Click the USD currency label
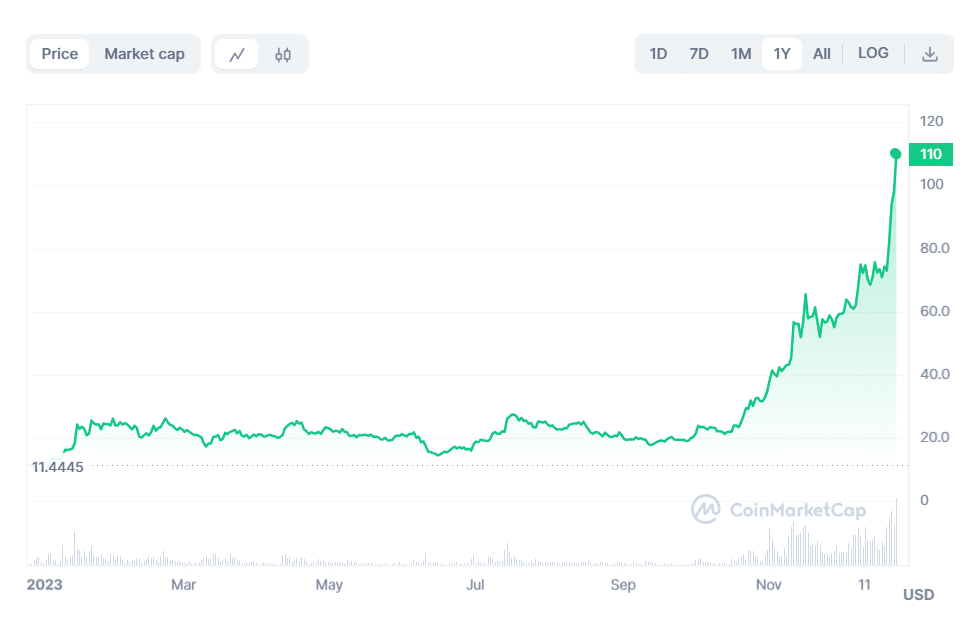The height and width of the screenshot is (624, 967). (919, 594)
